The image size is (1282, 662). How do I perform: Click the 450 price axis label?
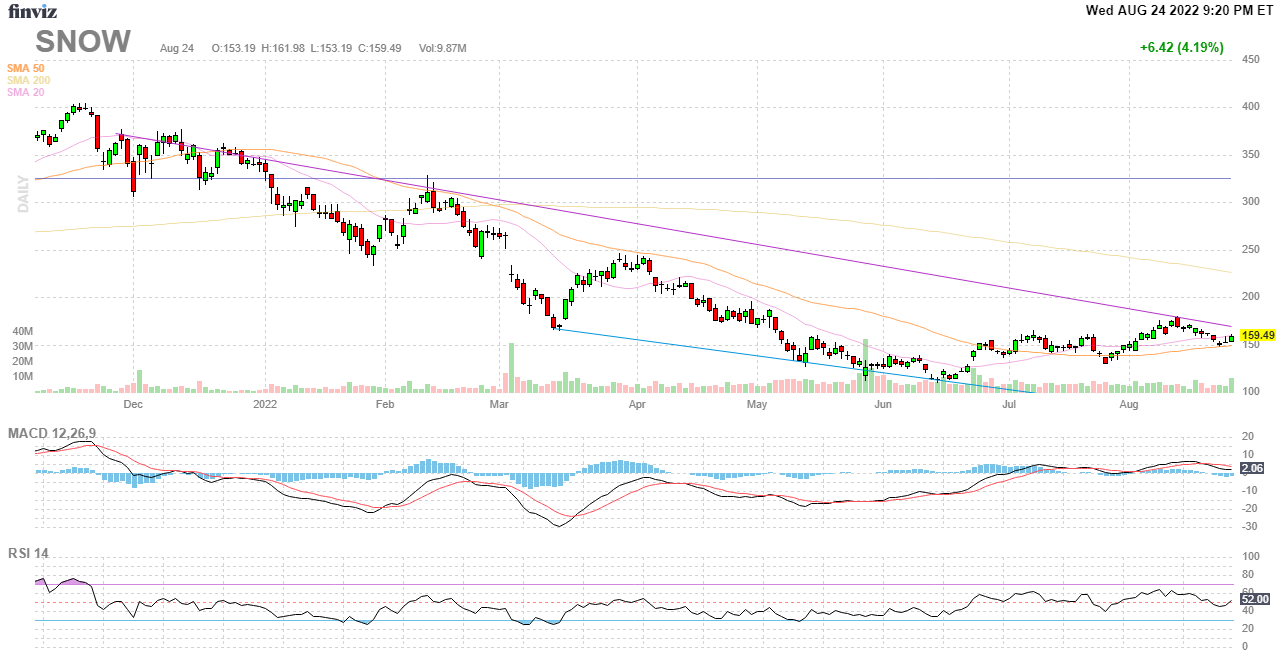(x=1250, y=60)
